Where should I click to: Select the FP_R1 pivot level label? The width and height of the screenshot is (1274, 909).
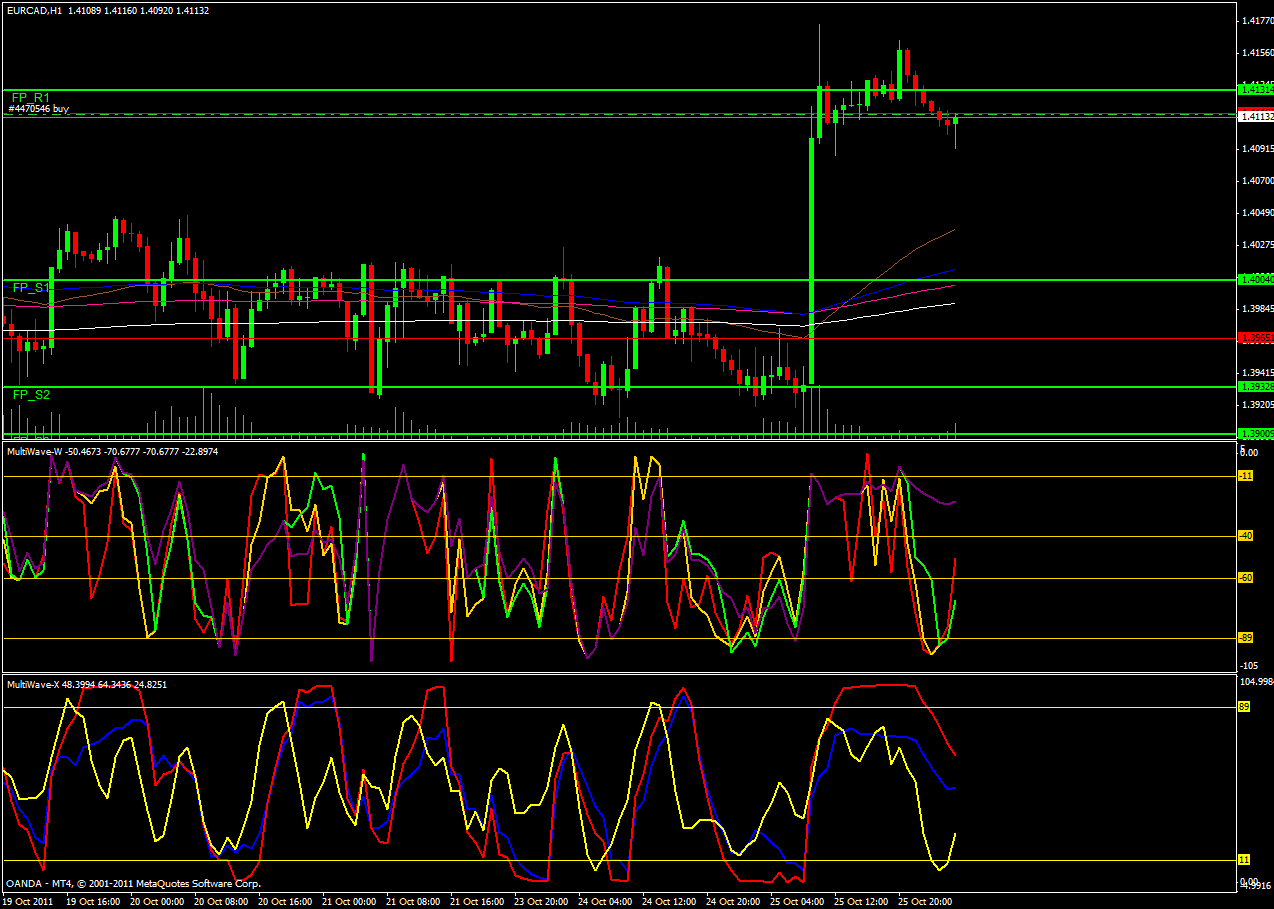pyautogui.click(x=31, y=98)
